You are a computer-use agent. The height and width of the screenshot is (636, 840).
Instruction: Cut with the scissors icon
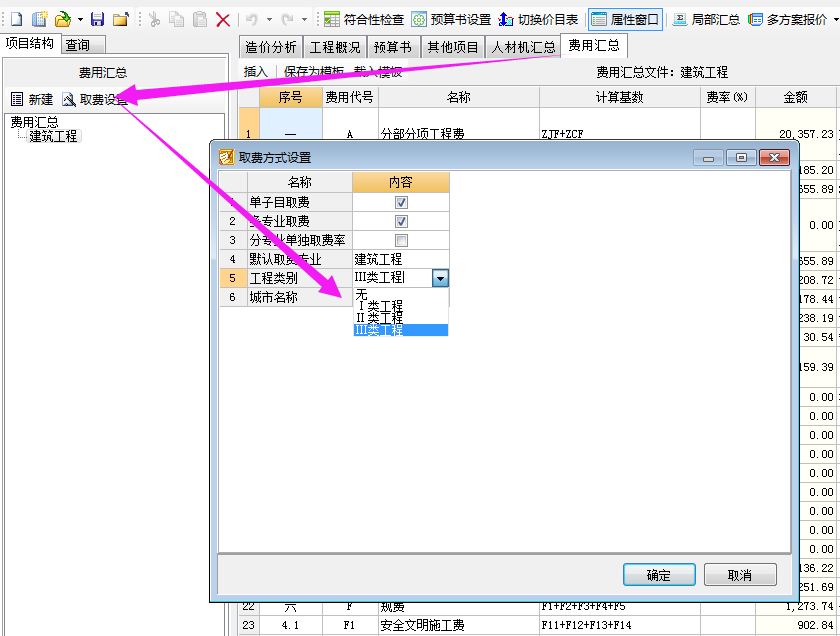(x=154, y=20)
